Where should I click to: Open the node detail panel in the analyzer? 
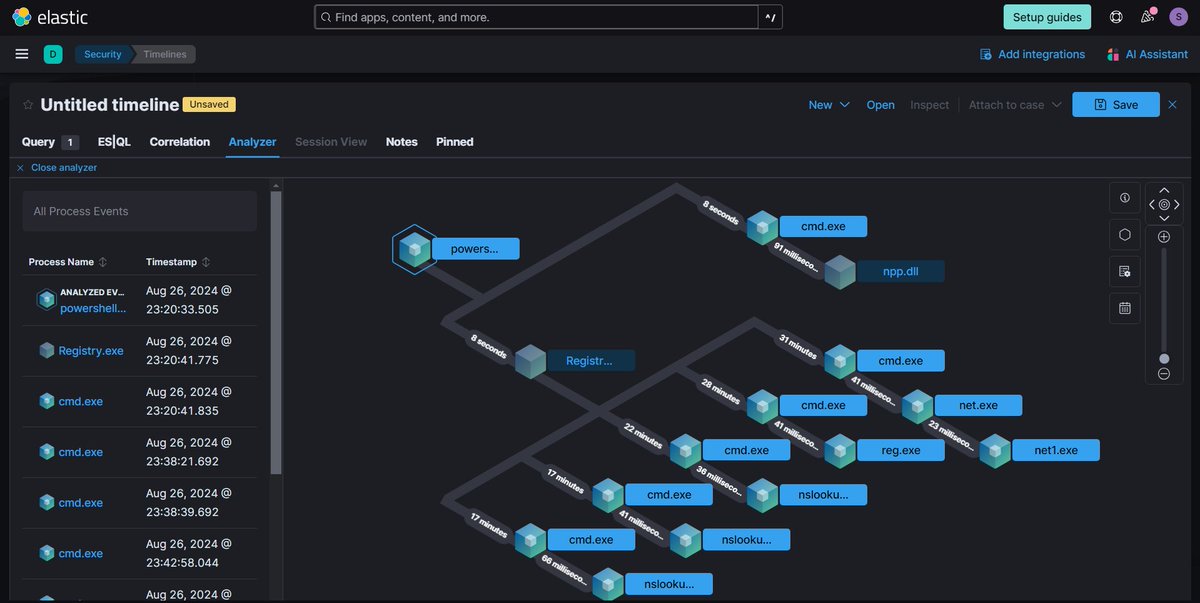[x=1124, y=197]
